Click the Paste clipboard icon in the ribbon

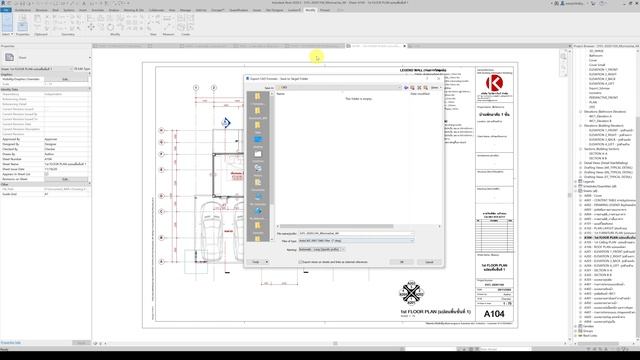tap(37, 19)
